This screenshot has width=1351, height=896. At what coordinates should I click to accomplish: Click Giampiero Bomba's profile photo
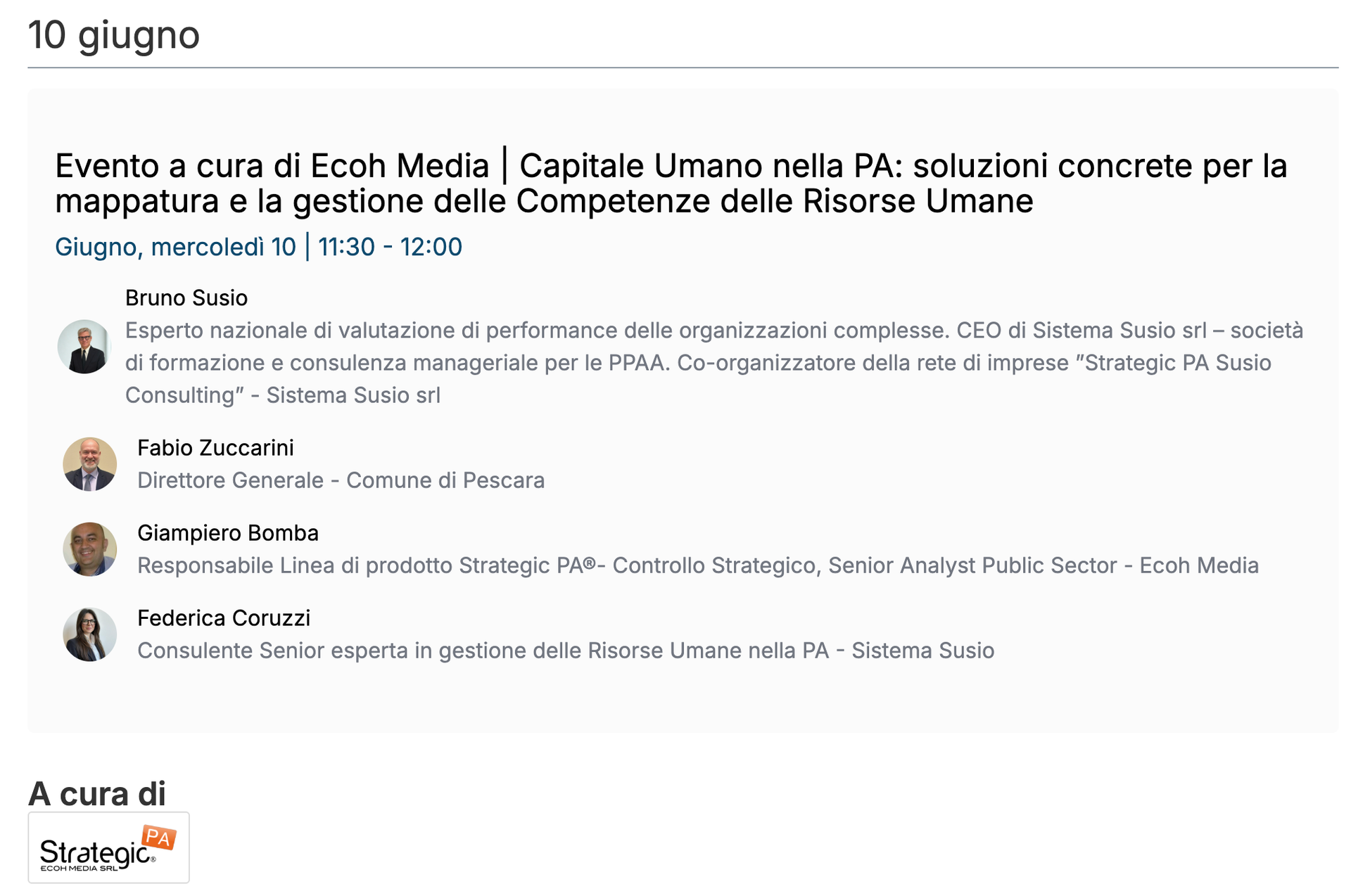[89, 549]
